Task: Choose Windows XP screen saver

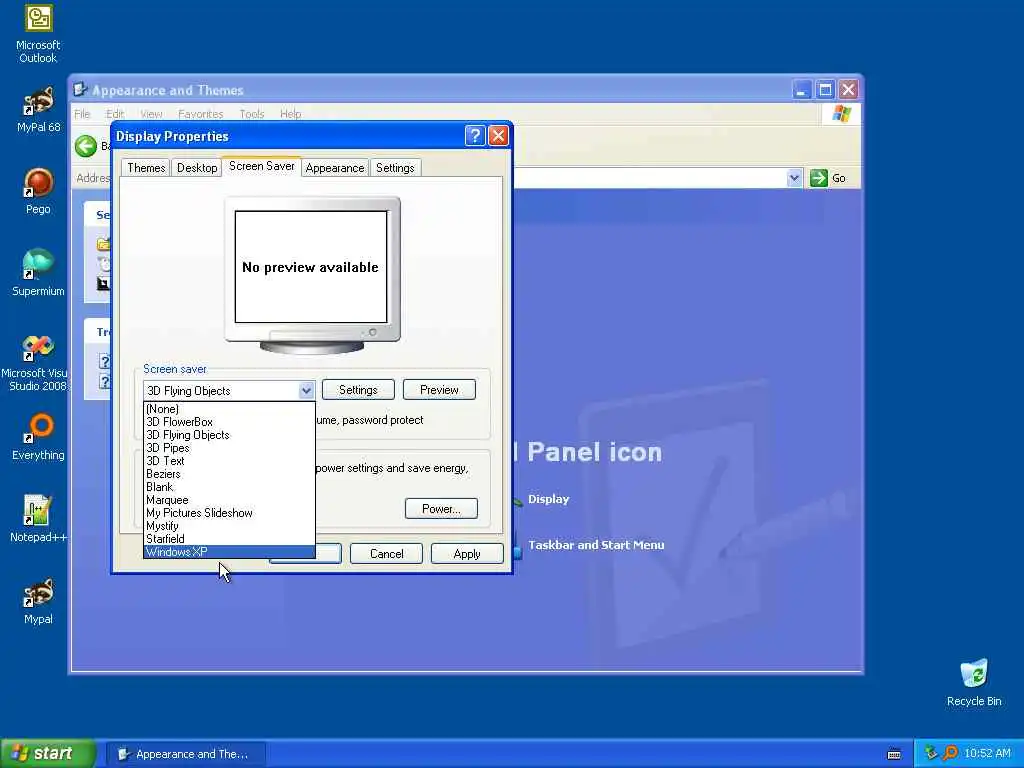Action: tap(229, 552)
